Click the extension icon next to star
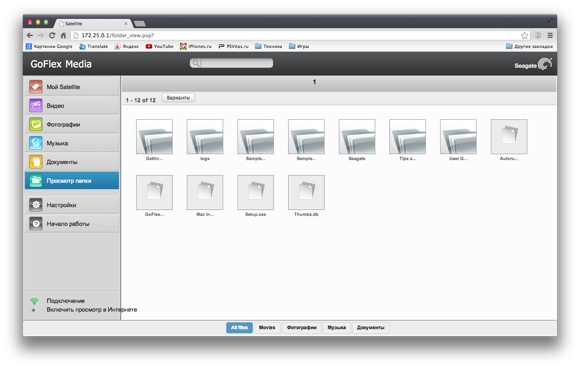The height and width of the screenshot is (368, 580). (x=538, y=36)
